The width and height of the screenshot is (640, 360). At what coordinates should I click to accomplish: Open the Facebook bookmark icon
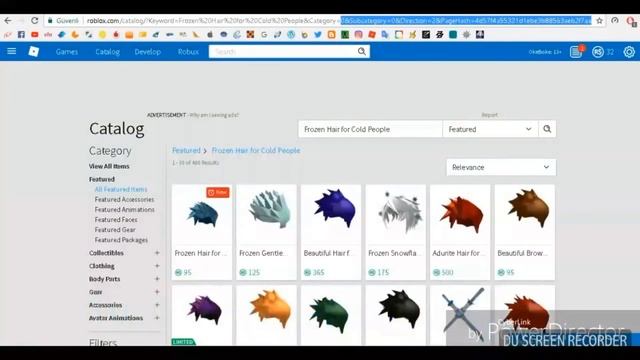pyautogui.click(x=21, y=35)
